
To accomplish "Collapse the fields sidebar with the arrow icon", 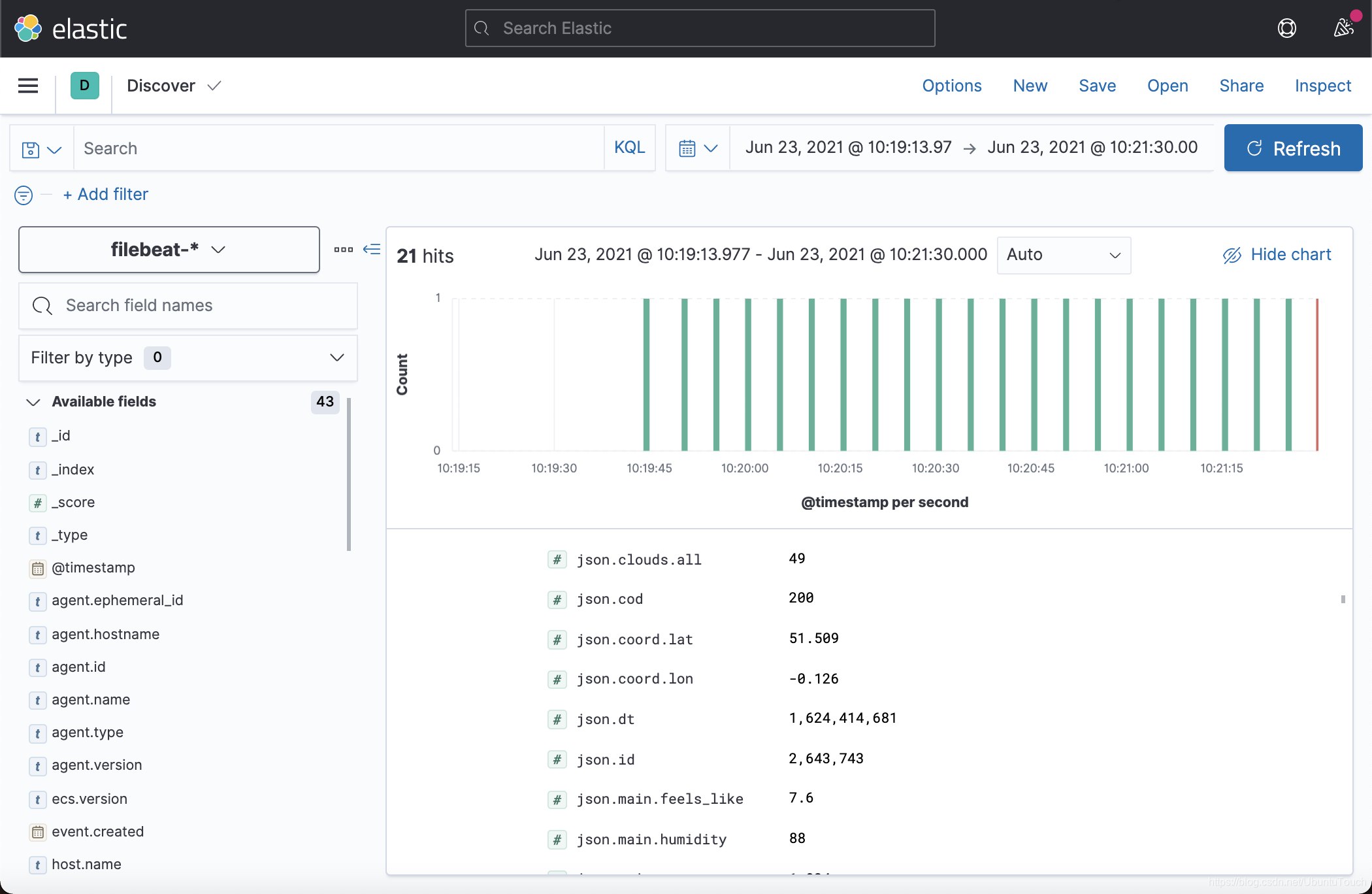I will 371,250.
